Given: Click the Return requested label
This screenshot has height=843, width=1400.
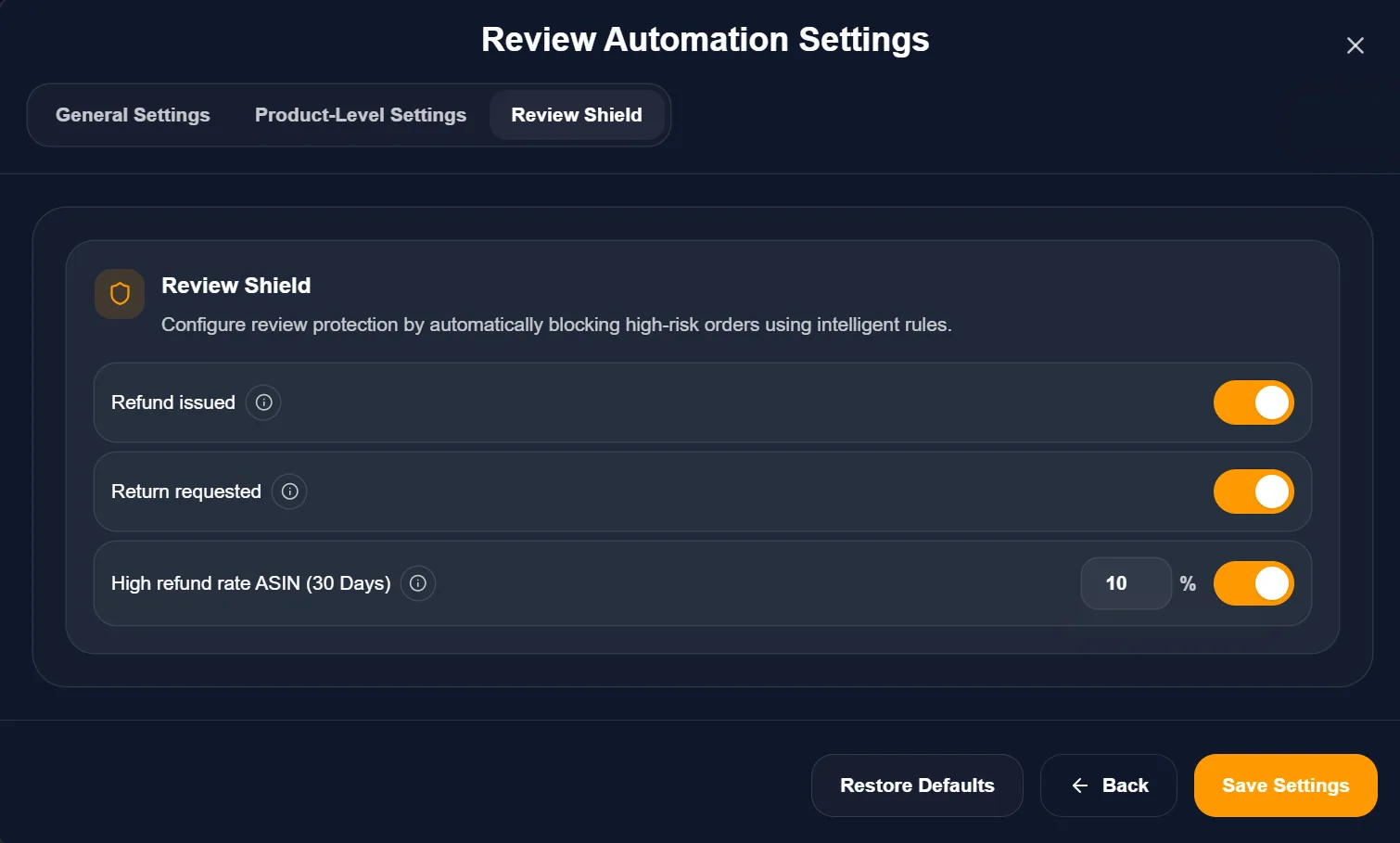Looking at the screenshot, I should 186,492.
